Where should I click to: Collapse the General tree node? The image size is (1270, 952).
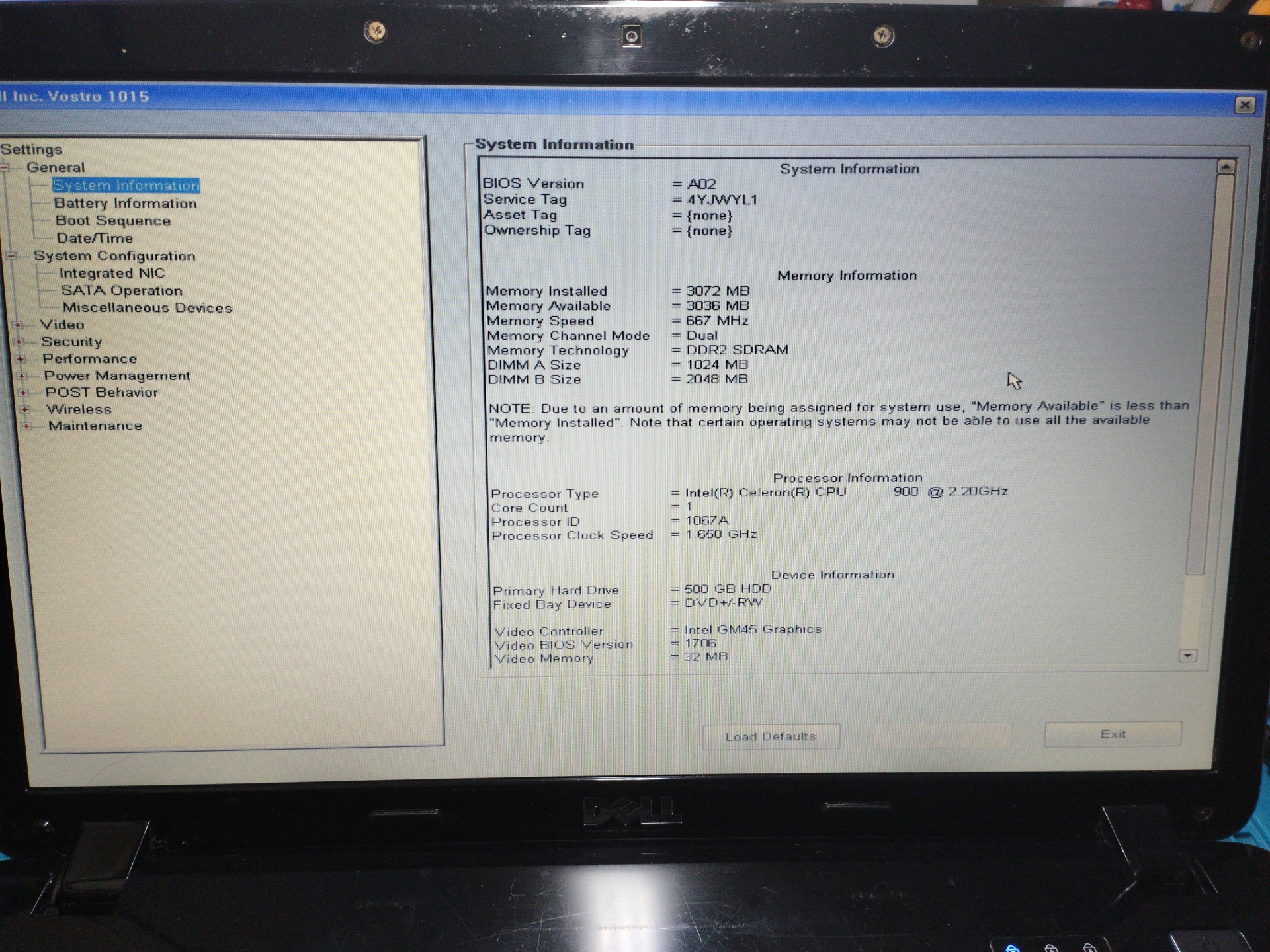[x=5, y=168]
